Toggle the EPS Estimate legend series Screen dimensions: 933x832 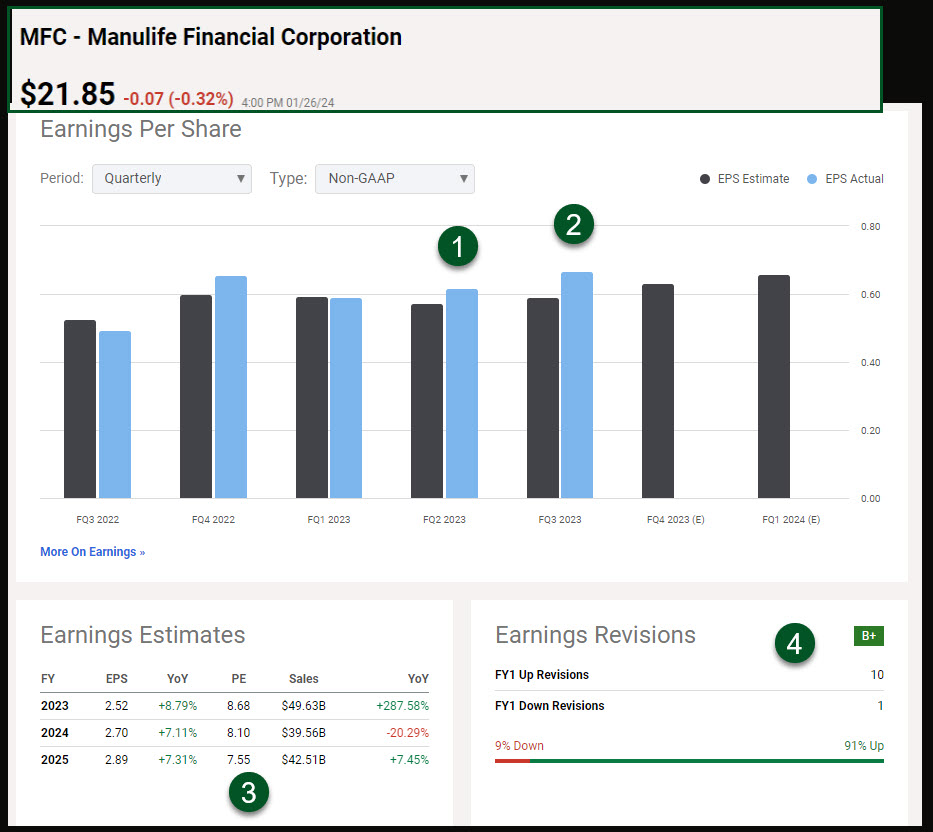click(745, 179)
